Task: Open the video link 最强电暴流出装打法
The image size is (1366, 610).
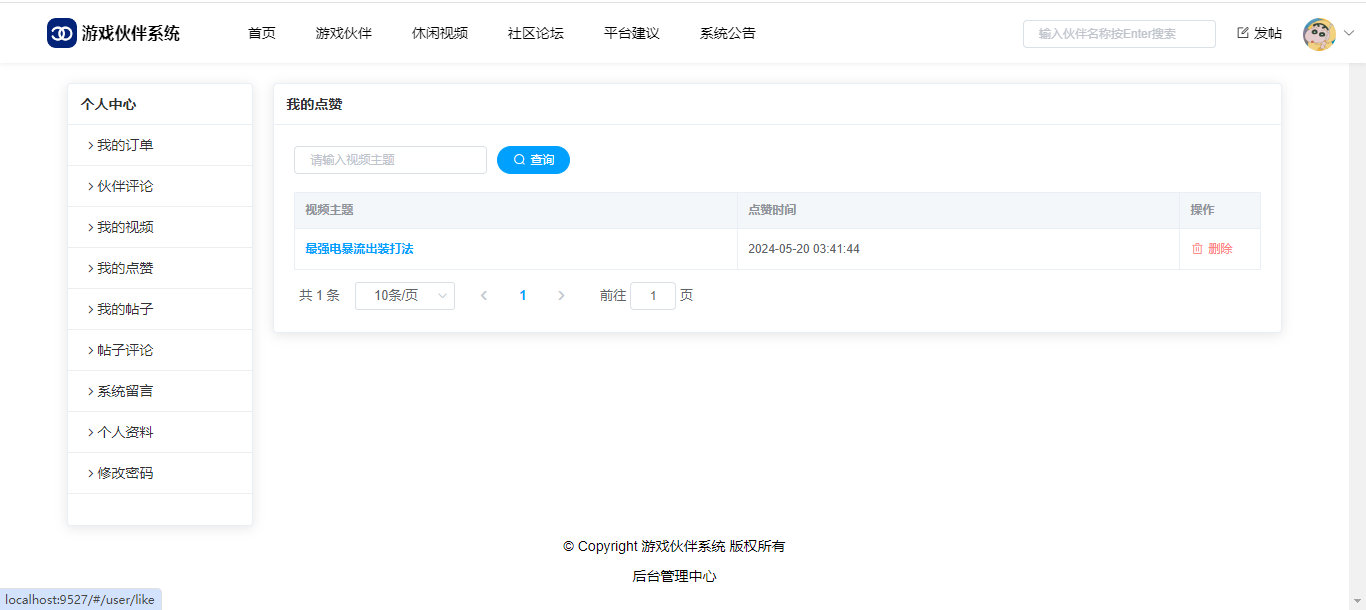Action: (359, 249)
